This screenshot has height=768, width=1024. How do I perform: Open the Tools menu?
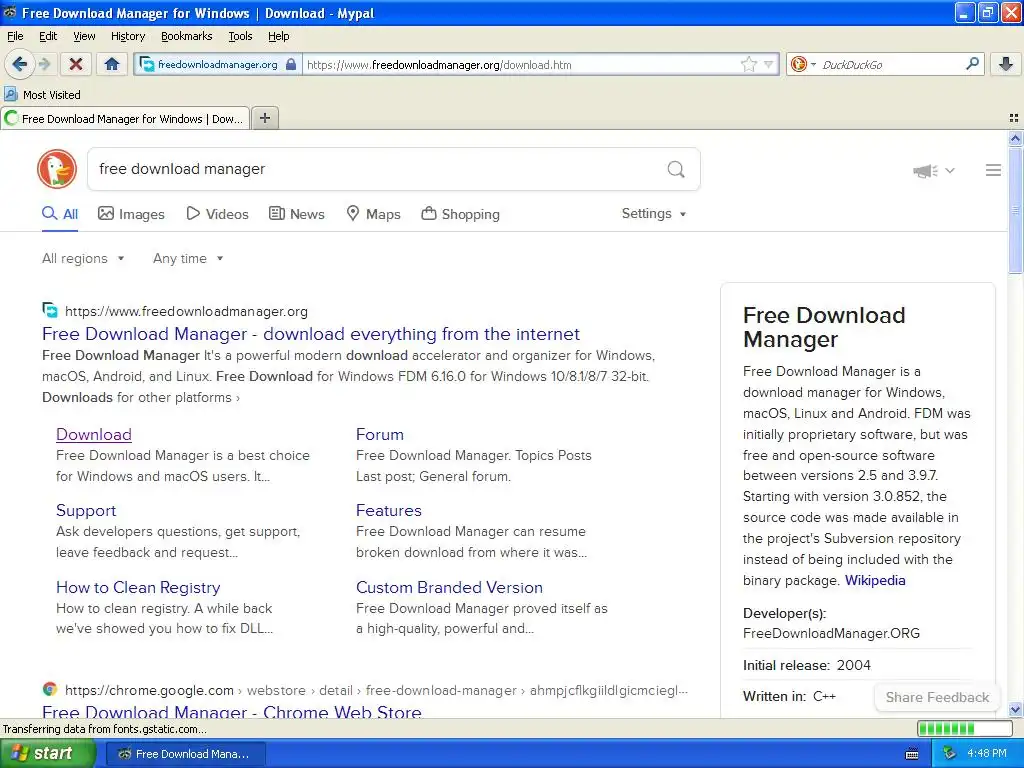pyautogui.click(x=240, y=37)
